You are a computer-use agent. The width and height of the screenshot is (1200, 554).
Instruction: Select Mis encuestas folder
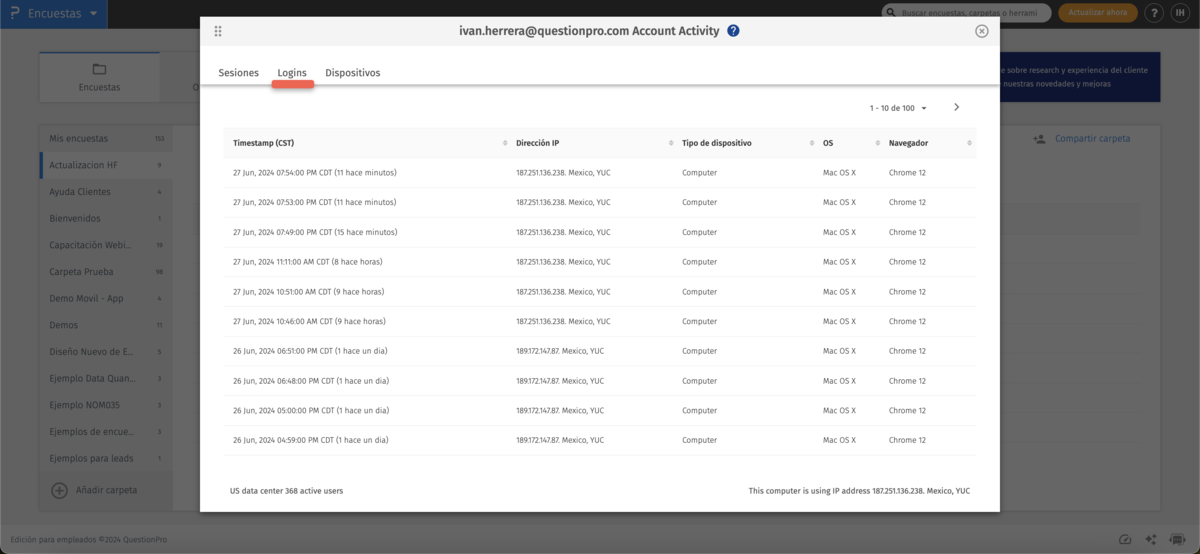[106, 138]
